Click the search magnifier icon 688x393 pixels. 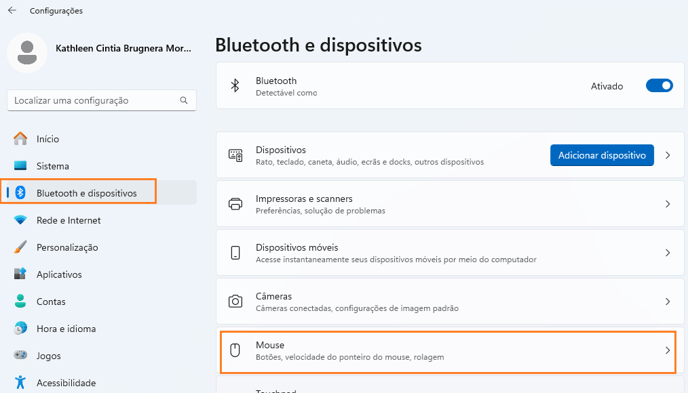(184, 100)
